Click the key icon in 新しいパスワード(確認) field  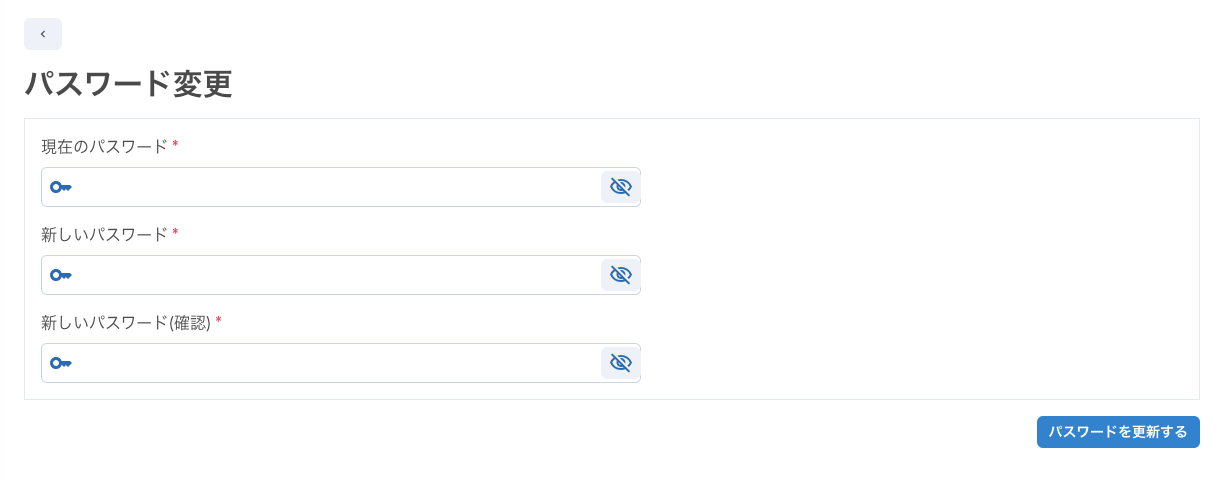coord(61,363)
